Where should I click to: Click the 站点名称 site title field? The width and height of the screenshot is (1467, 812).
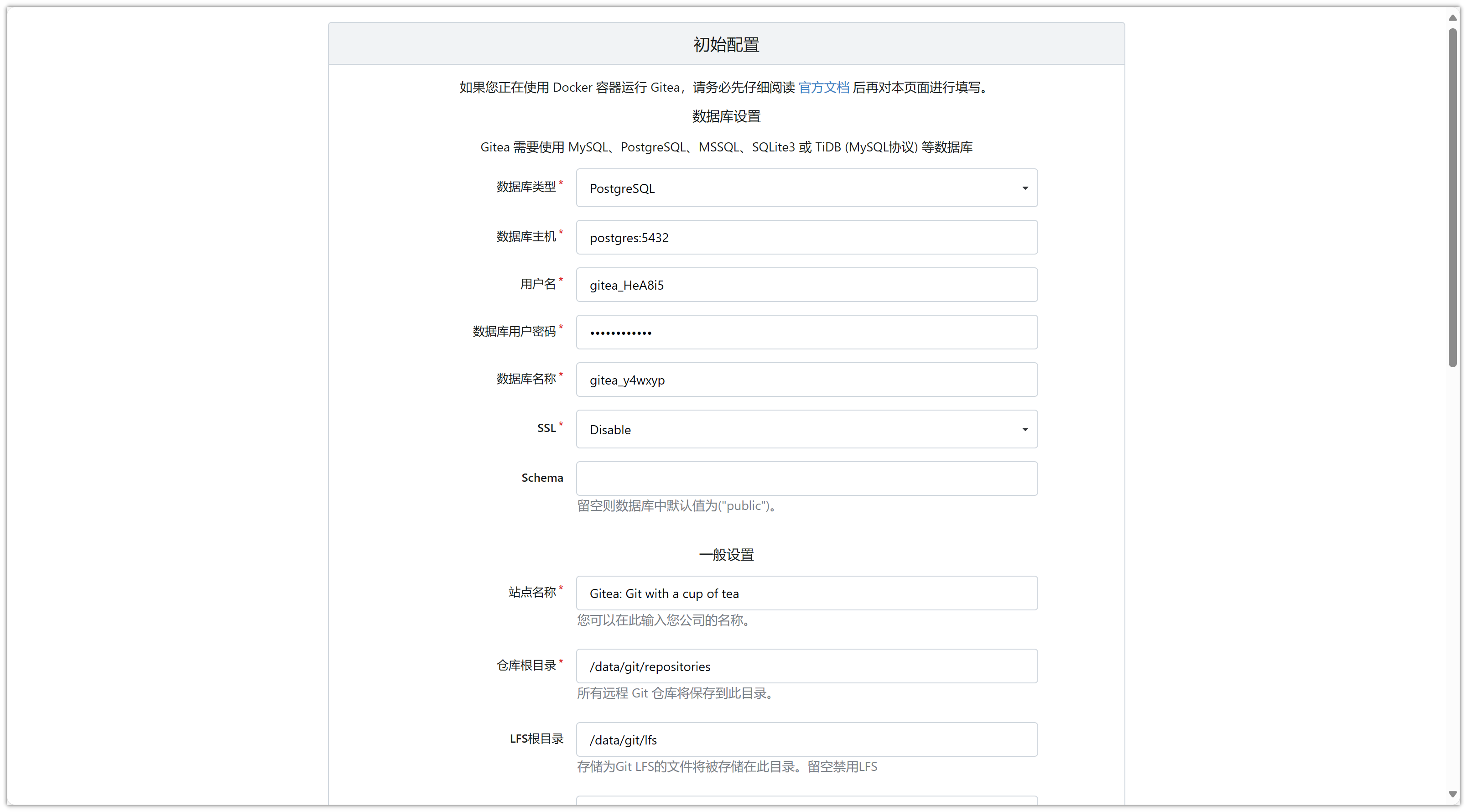coord(806,593)
